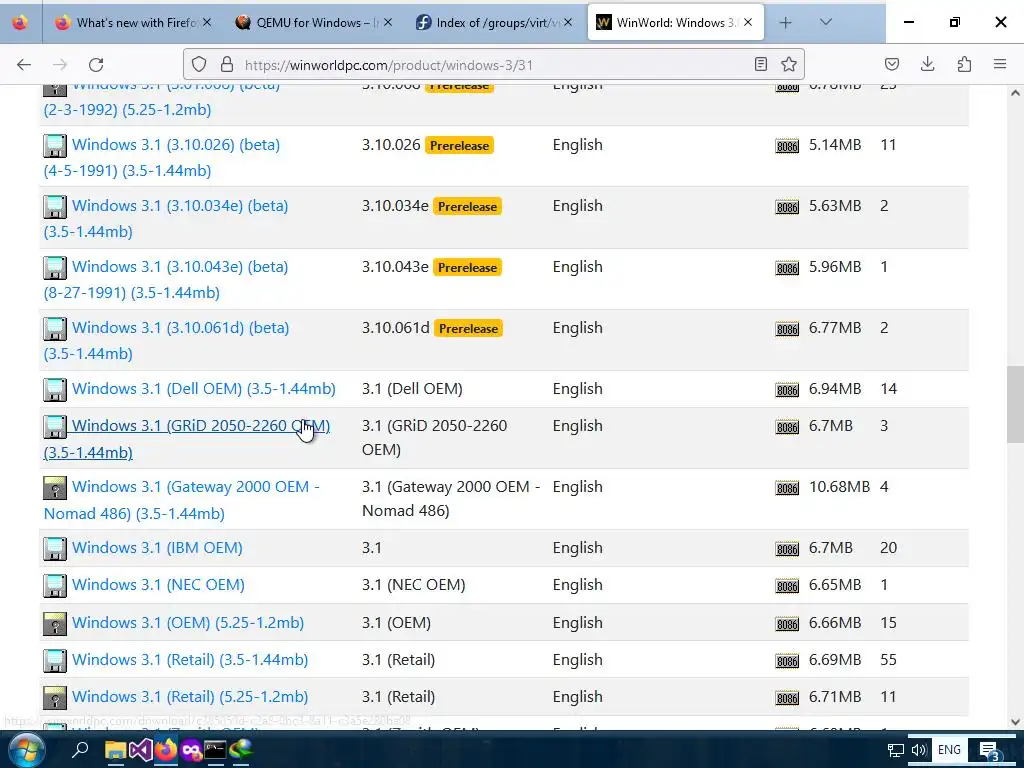Show site security padlock info

pos(227,64)
